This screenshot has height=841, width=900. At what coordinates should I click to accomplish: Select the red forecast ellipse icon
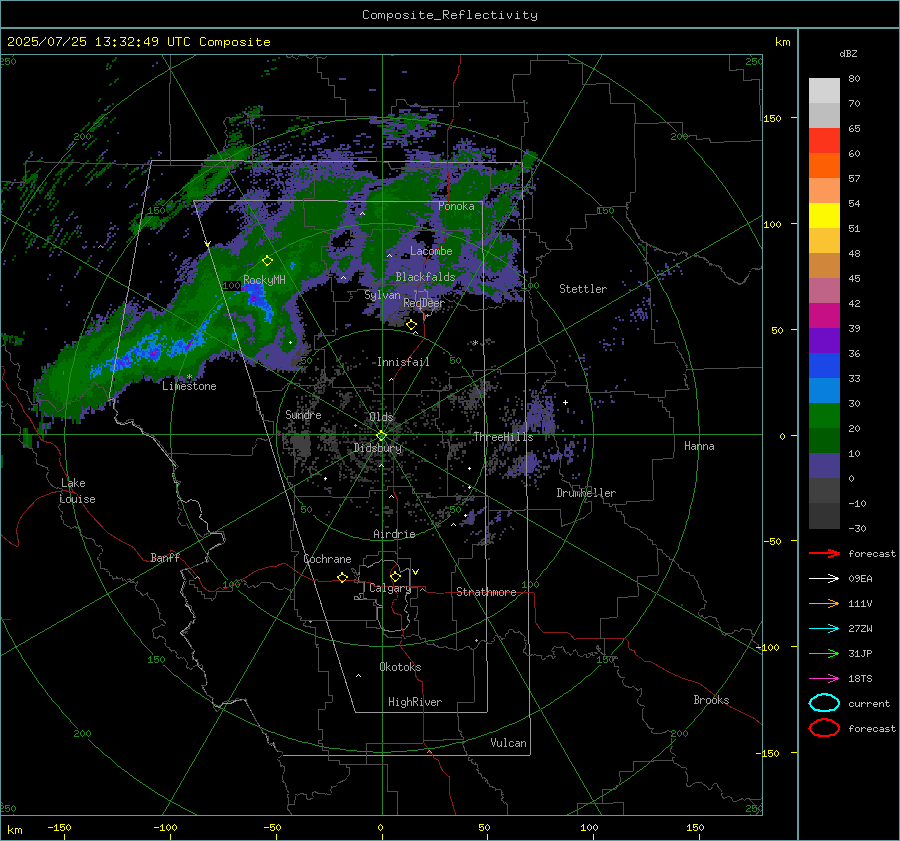[824, 728]
